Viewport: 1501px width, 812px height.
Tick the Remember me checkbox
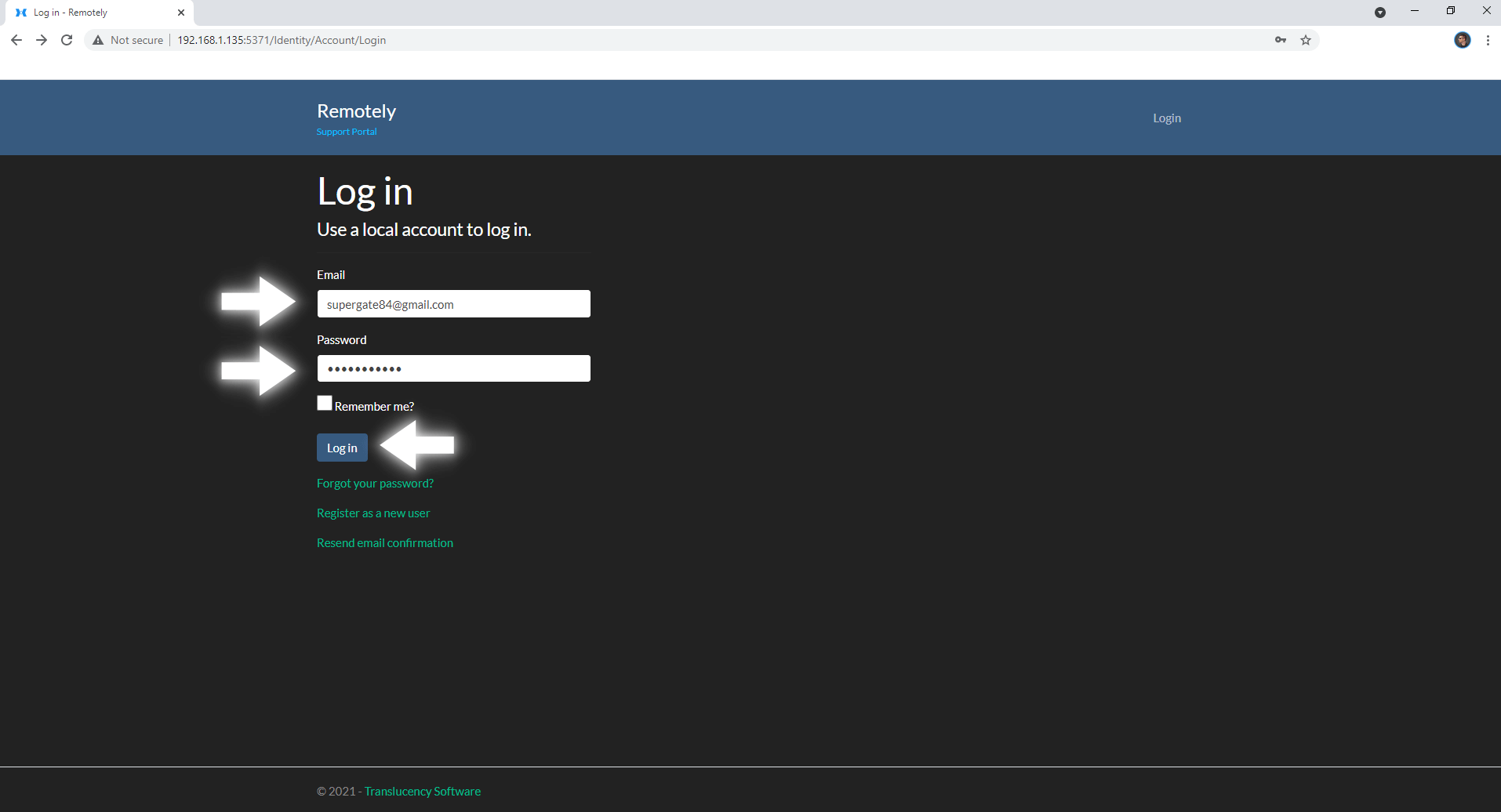pos(325,403)
